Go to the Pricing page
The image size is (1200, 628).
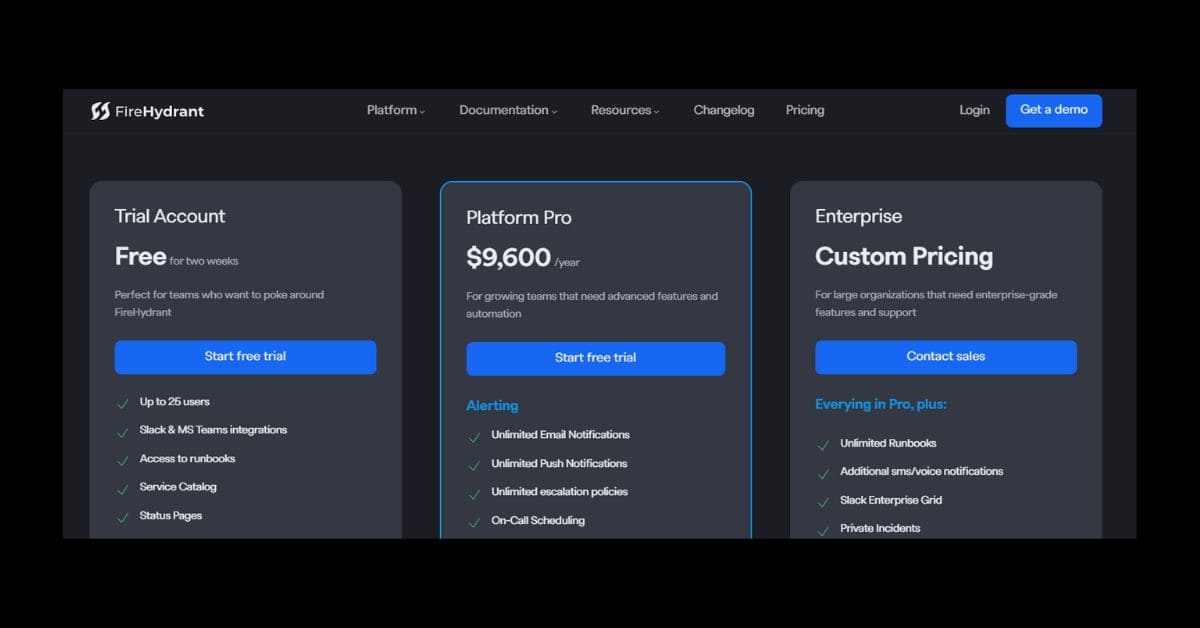[805, 110]
